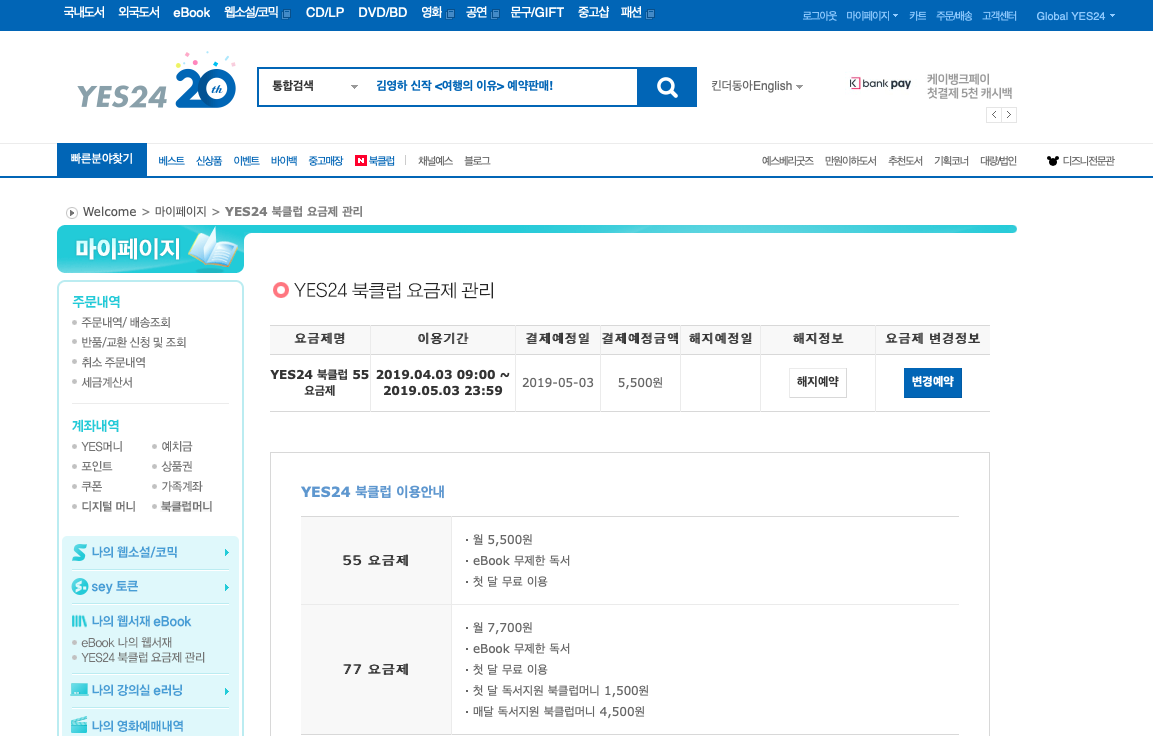Open the 통합검색 category dropdown
Screen dimensions: 1153x736
315,86
